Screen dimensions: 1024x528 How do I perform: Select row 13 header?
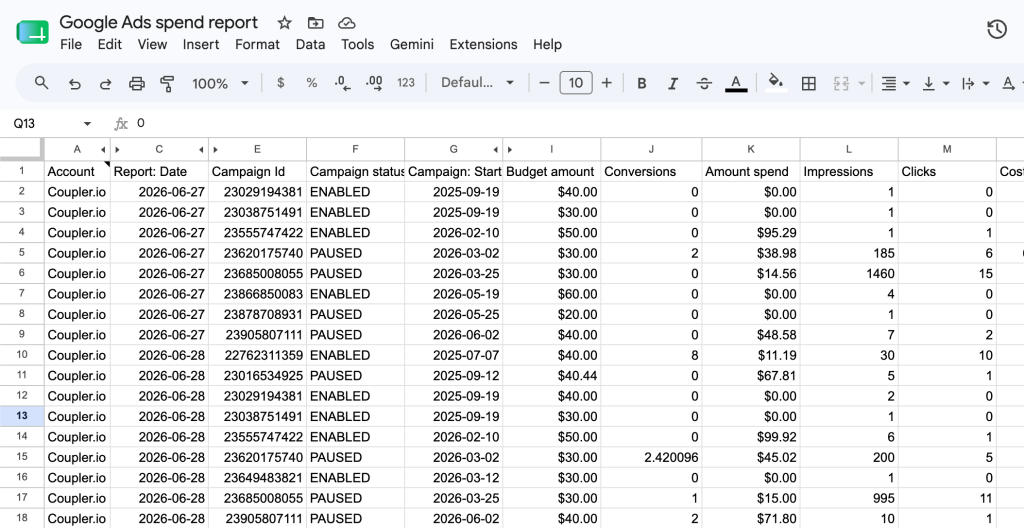pos(22,416)
